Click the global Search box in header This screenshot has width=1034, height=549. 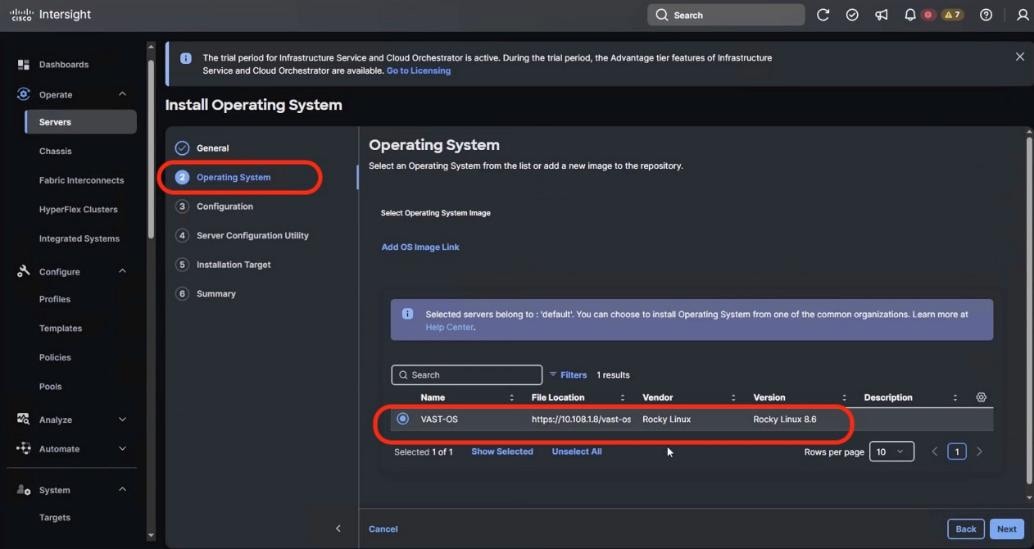click(x=725, y=14)
